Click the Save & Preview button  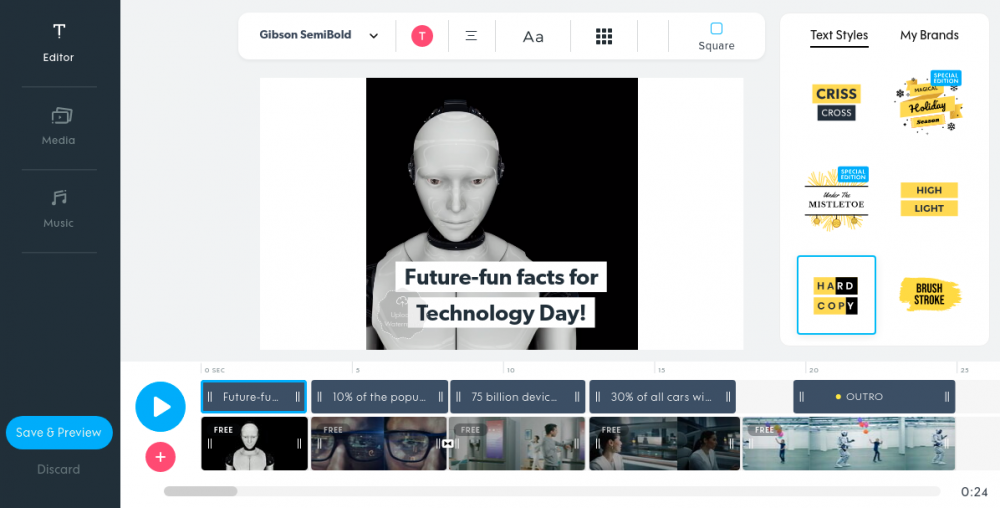[59, 433]
